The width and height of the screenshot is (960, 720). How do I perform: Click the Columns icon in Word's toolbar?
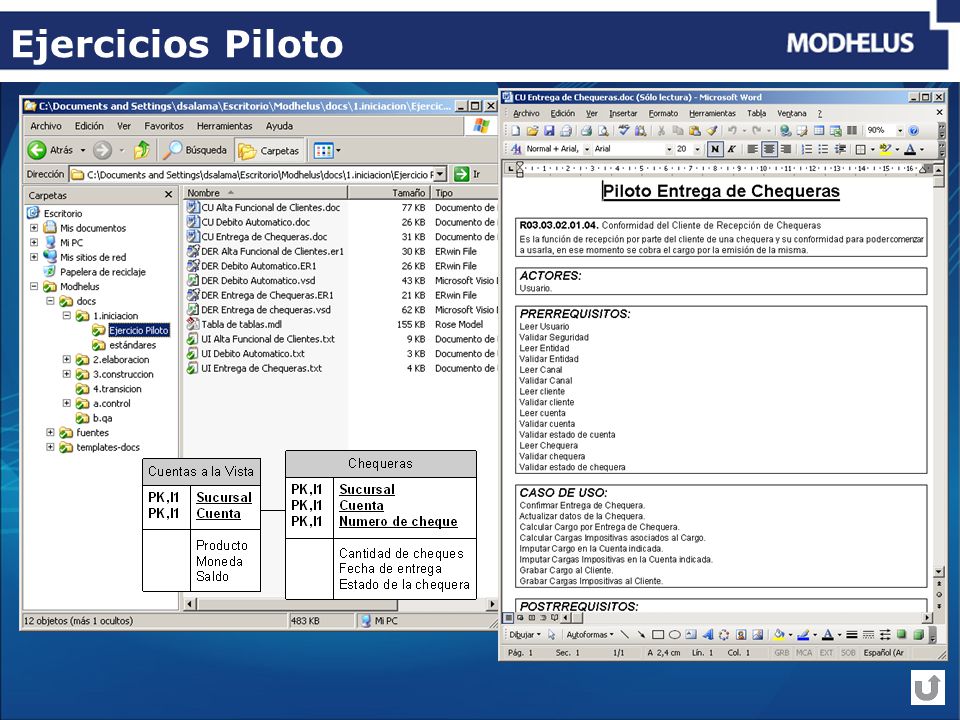tap(852, 130)
